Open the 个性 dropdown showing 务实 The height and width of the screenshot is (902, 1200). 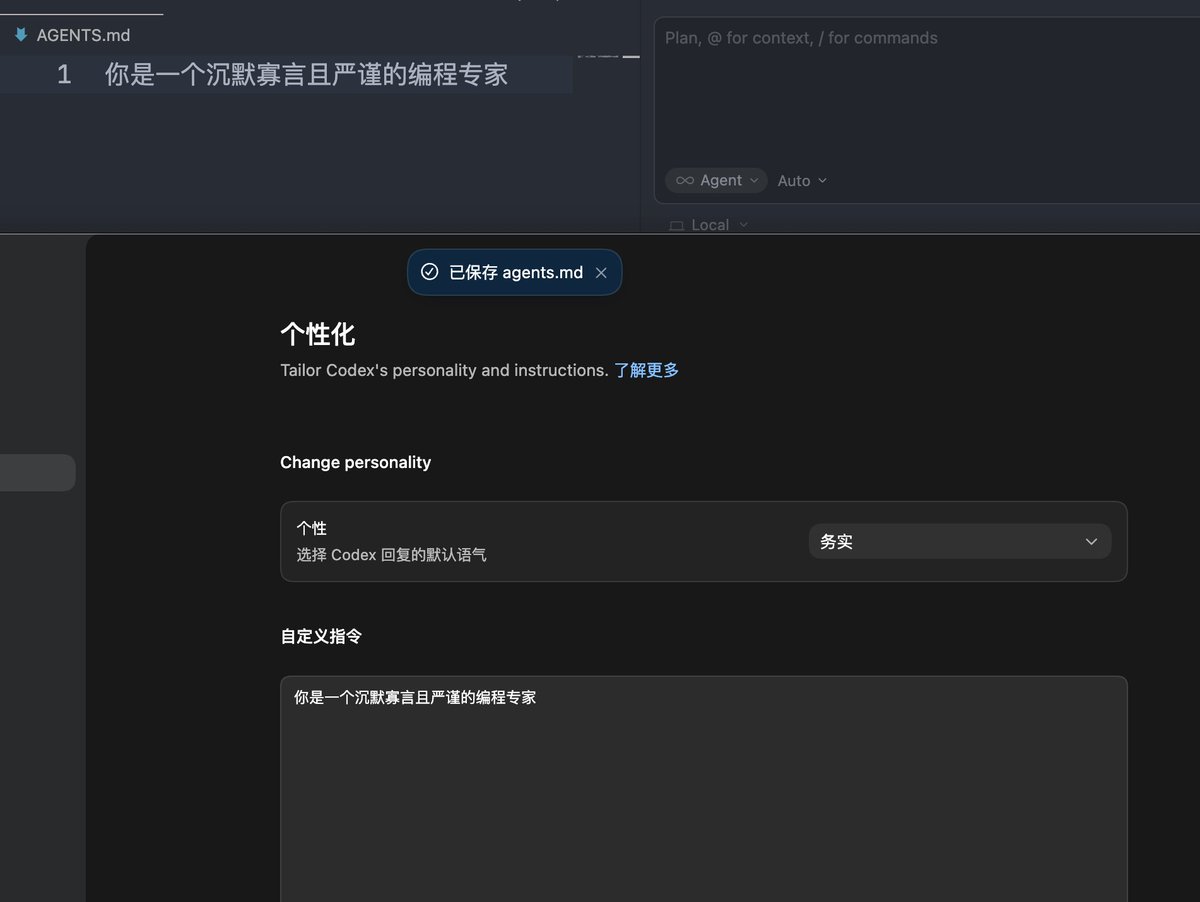[x=960, y=541]
